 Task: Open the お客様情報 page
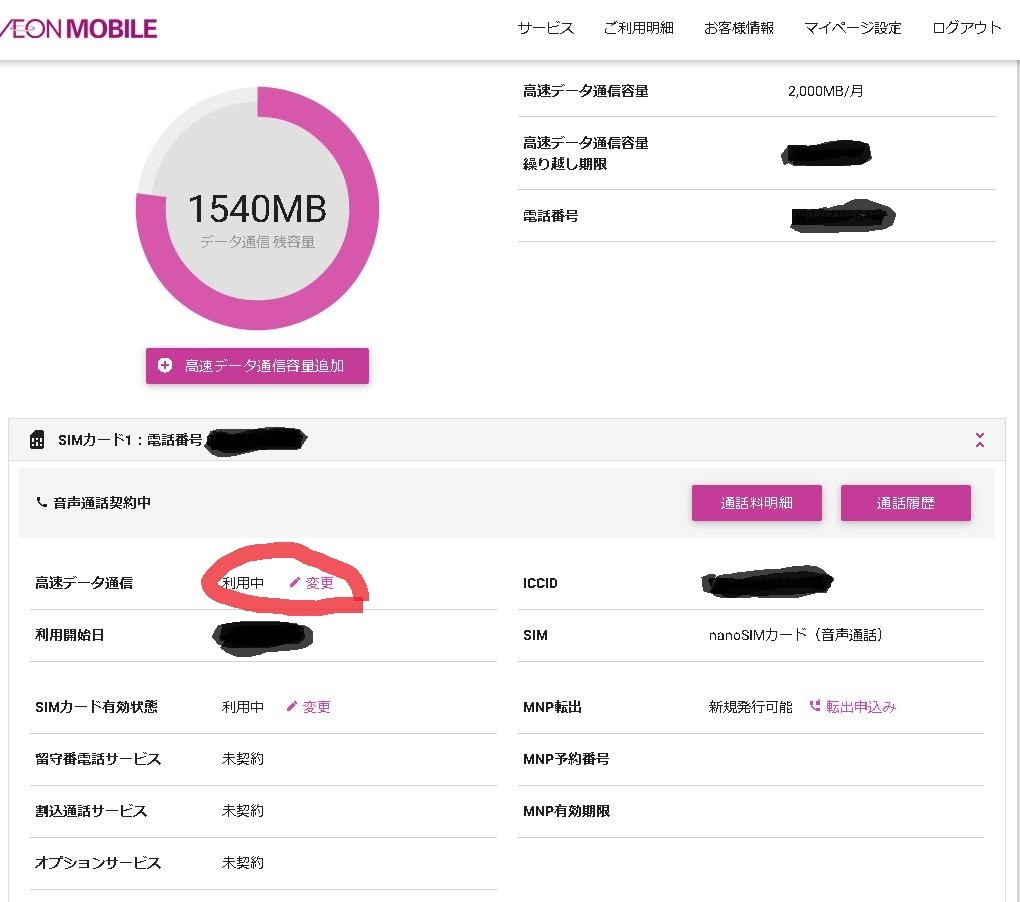(738, 28)
